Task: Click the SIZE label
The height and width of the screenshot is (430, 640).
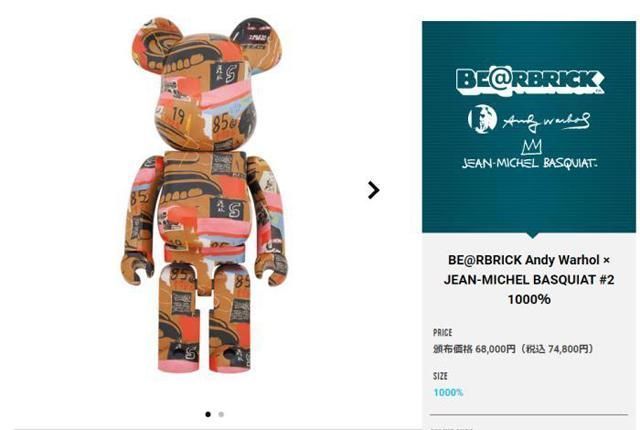Action: 440,376
